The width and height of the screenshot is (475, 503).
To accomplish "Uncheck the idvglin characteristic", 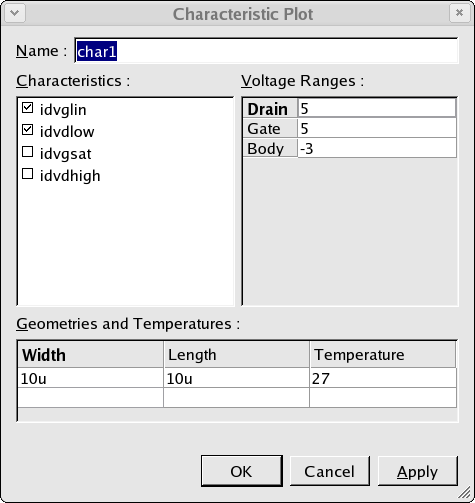I will pos(27,108).
